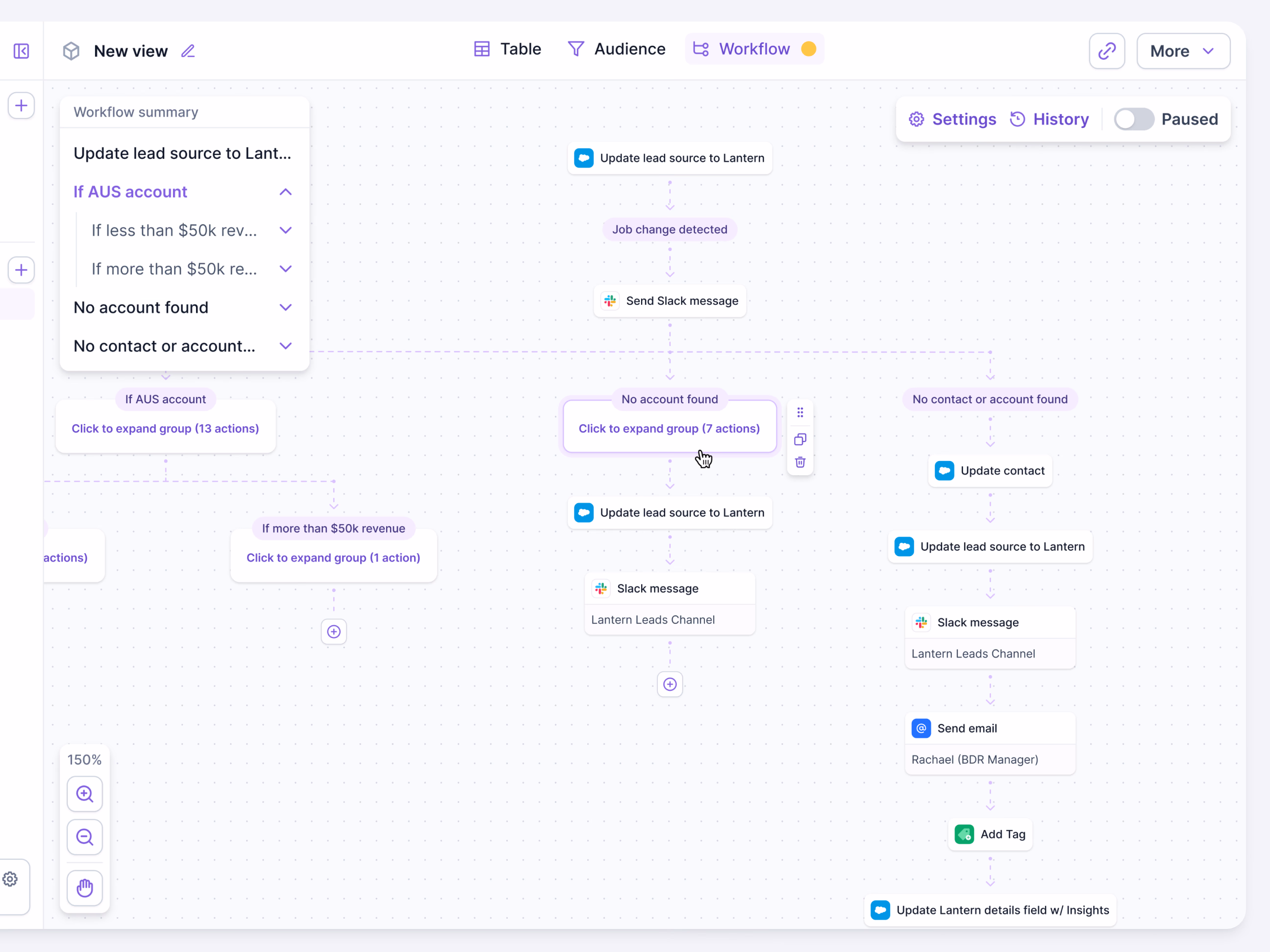Screen dimensions: 1270x952
Task: Click the Job change detected trigger label
Action: [x=670, y=229]
